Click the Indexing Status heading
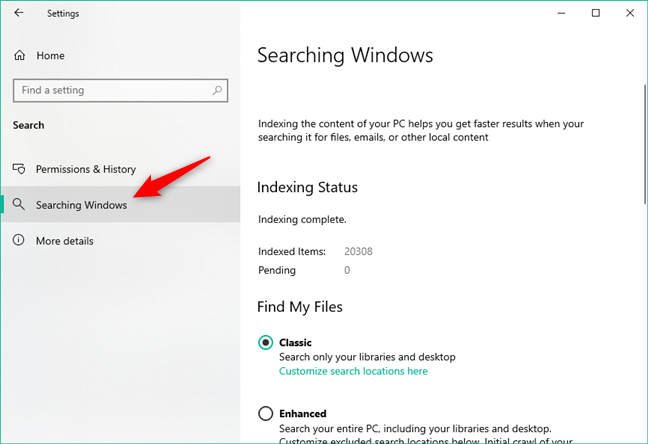This screenshot has height=444, width=648. coord(307,187)
